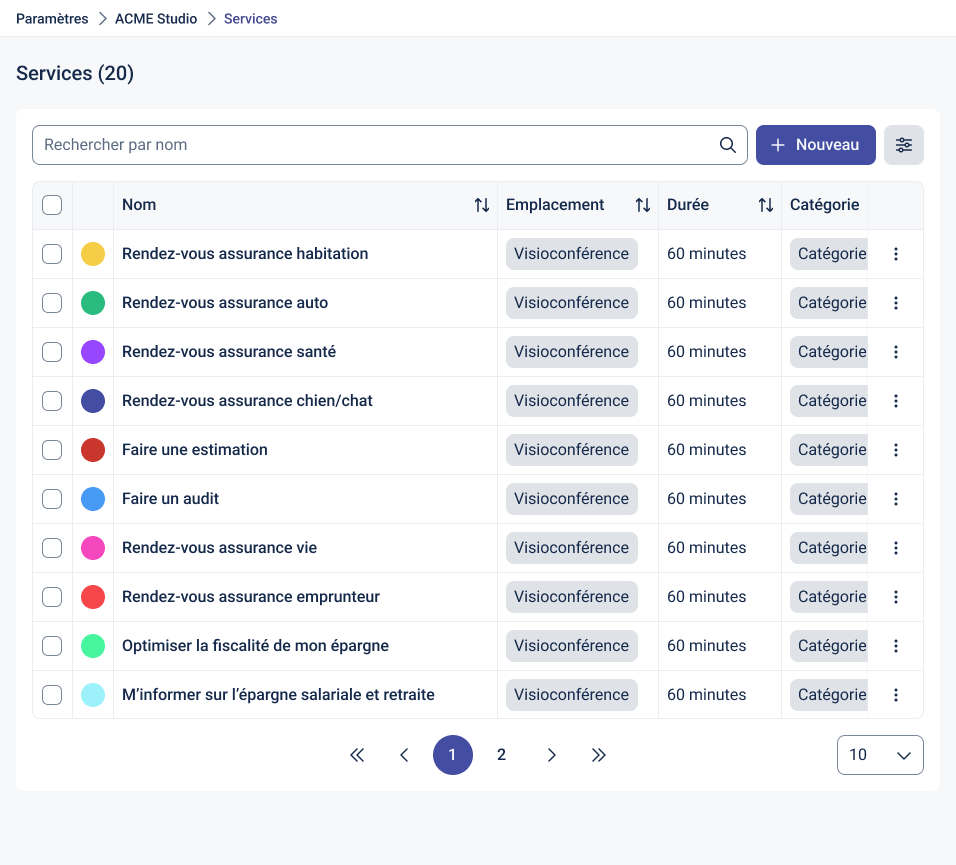Viewport: 956px width, 865px height.
Task: Click Visioconférence tag in Faire un audit row
Action: point(571,499)
